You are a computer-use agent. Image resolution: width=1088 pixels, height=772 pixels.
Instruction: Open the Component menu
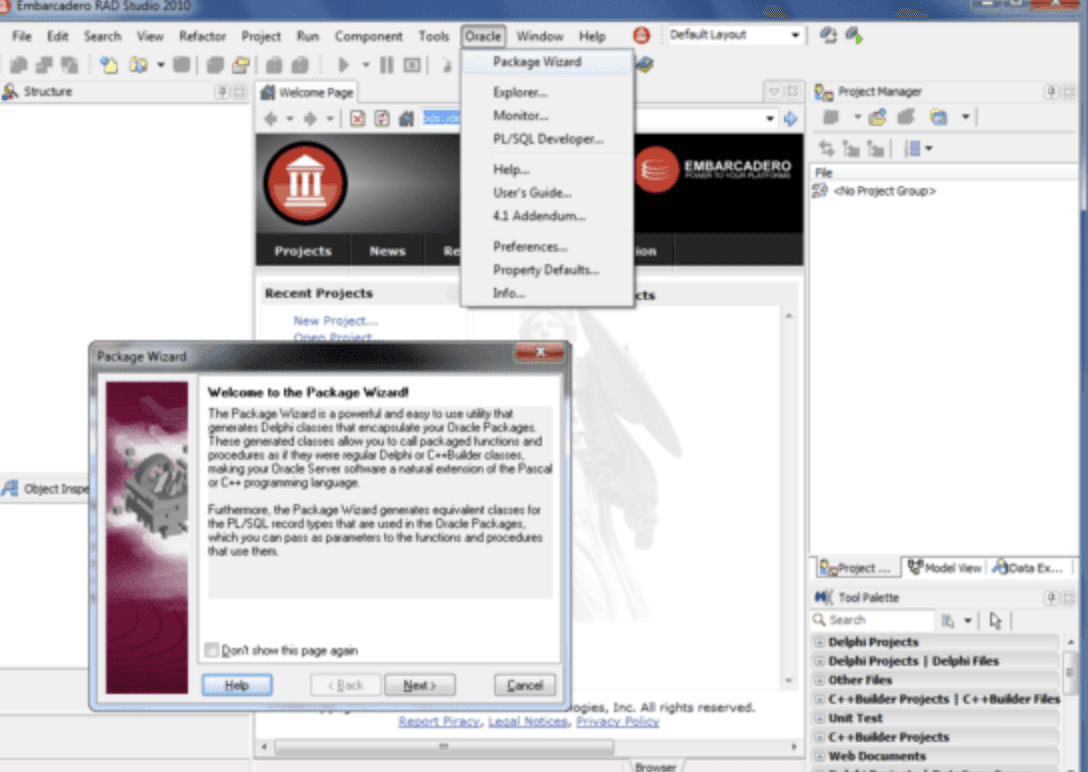(368, 36)
